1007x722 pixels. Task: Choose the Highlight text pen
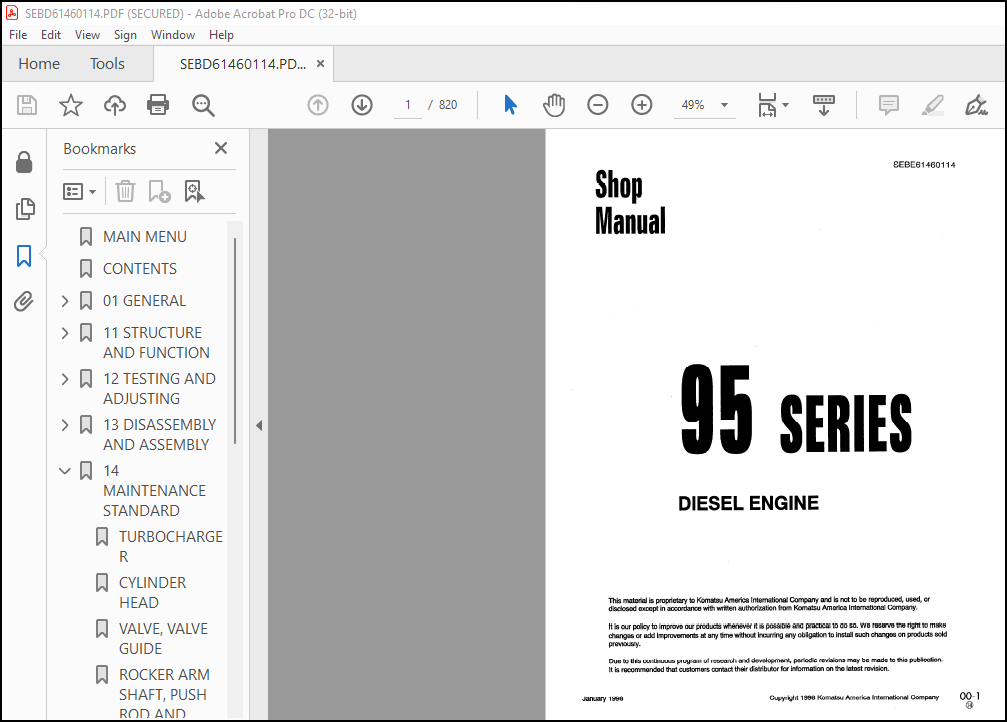click(x=933, y=105)
